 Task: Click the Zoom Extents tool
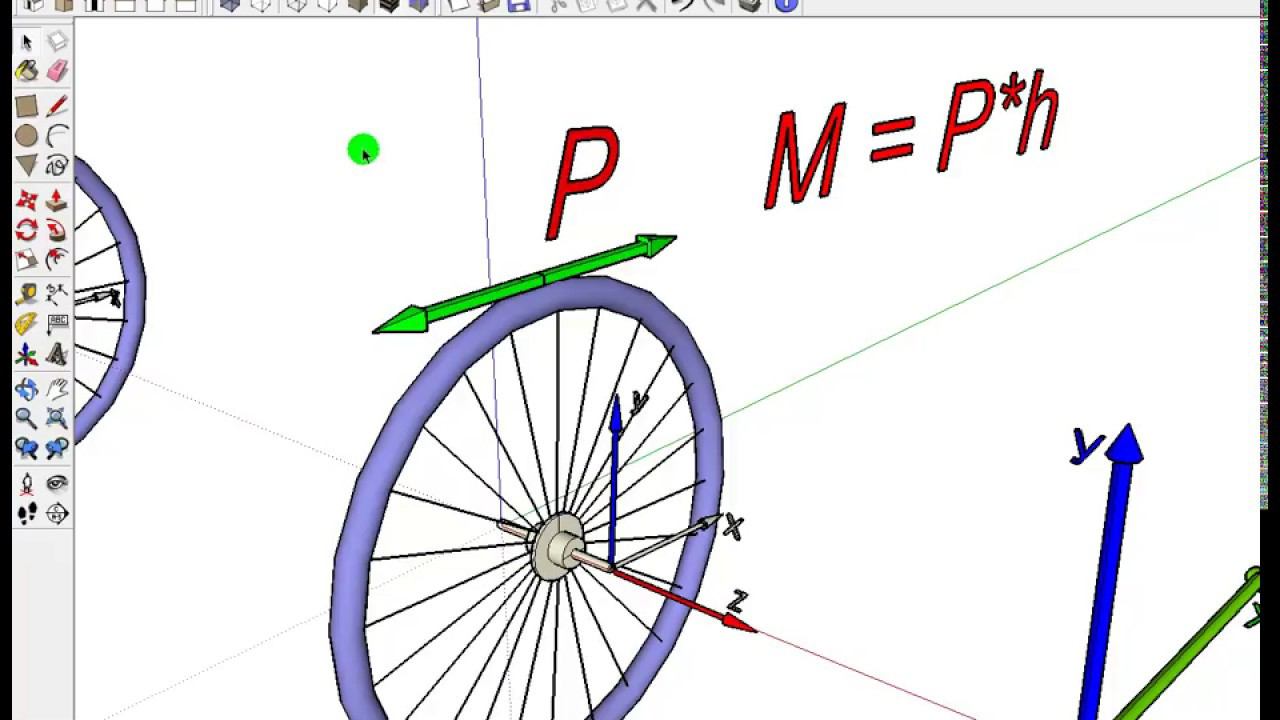57,419
